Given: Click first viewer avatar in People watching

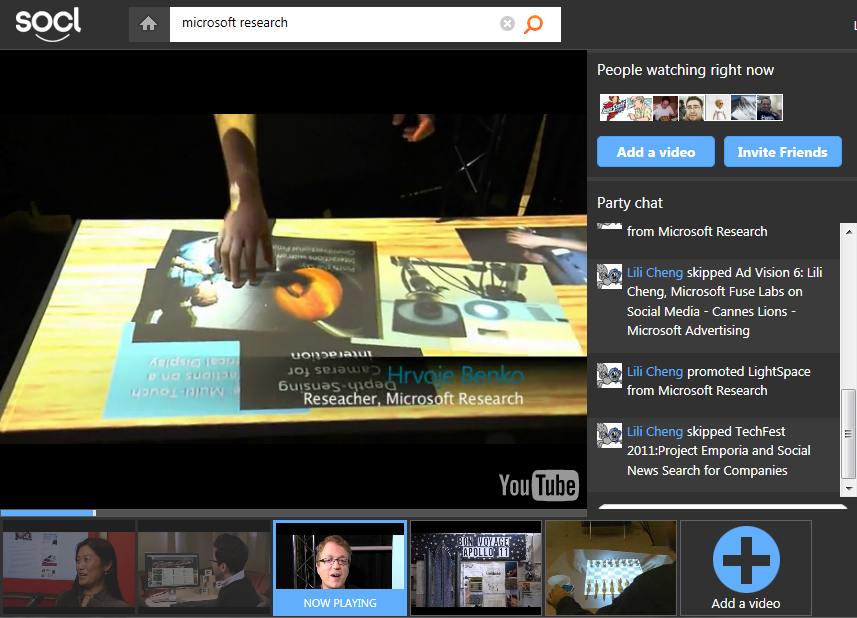Looking at the screenshot, I should [x=612, y=108].
